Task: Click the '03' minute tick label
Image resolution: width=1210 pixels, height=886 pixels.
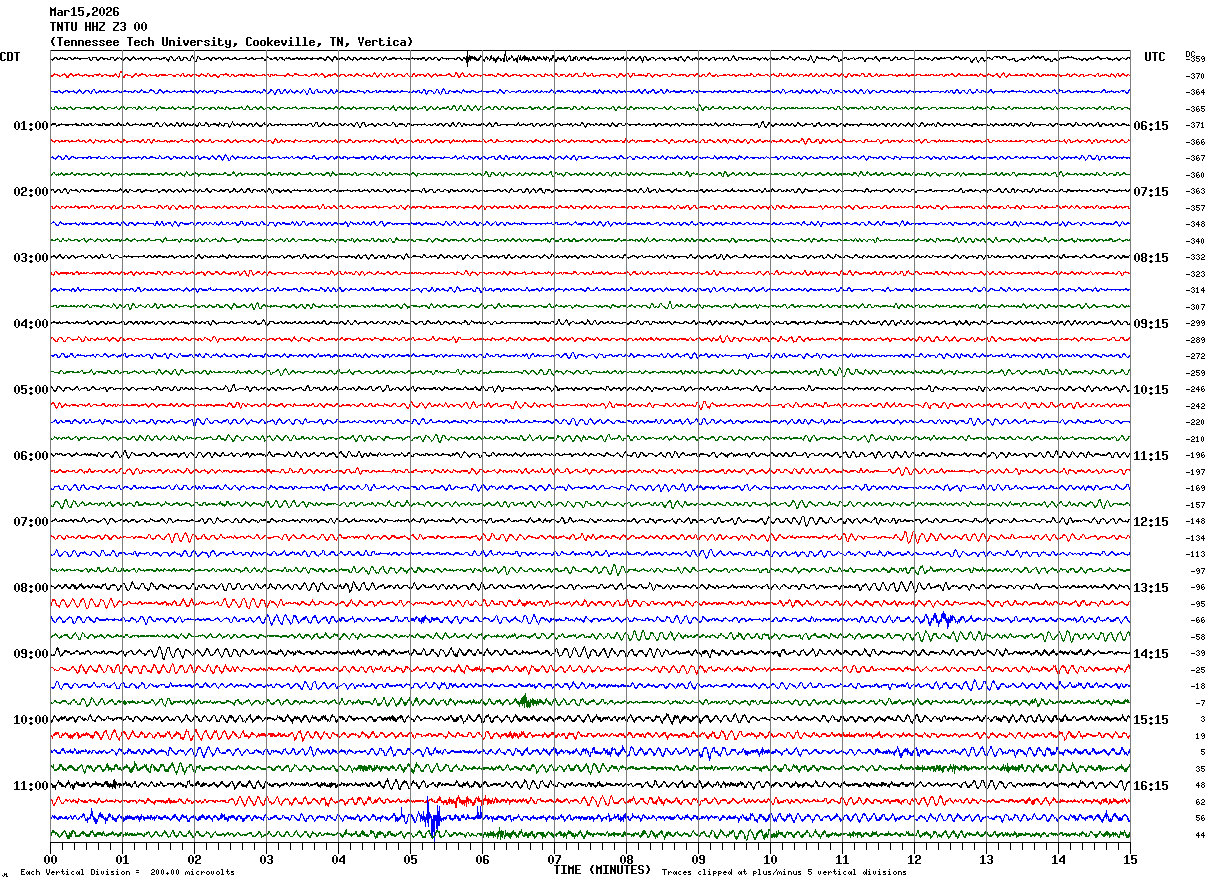Action: coord(266,859)
